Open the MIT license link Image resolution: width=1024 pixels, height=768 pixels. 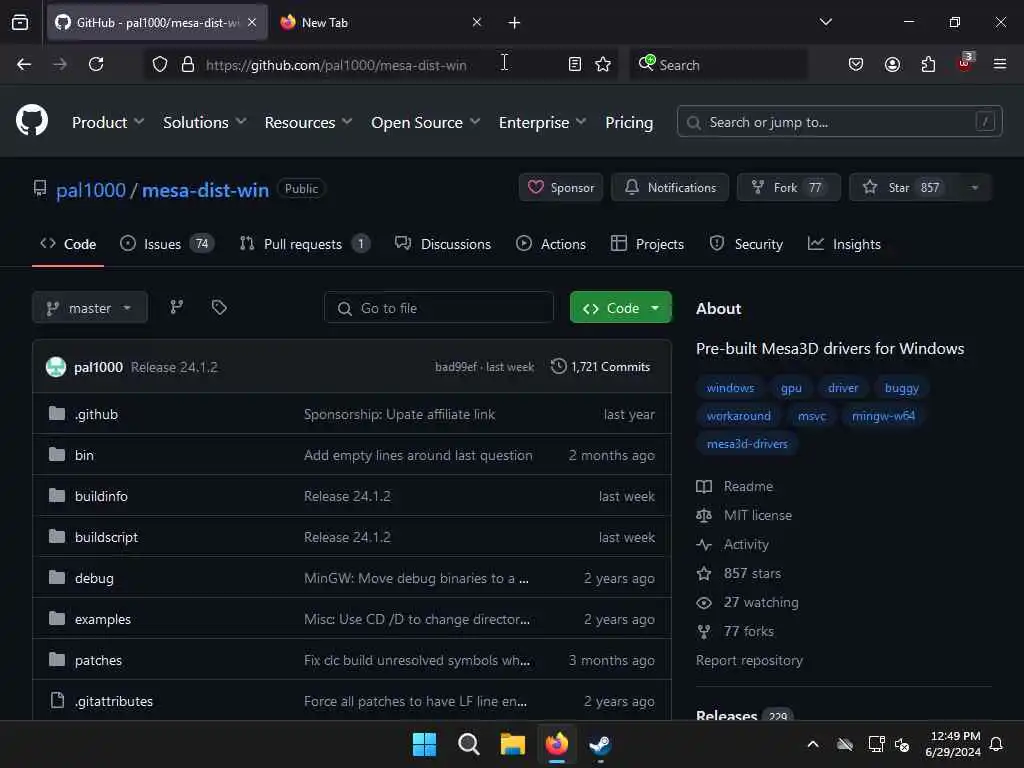click(x=758, y=515)
